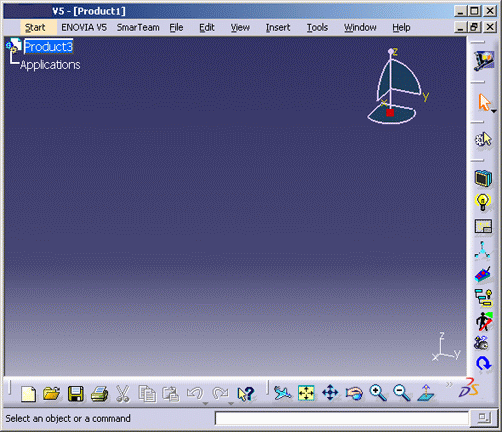Screen dimensions: 502x432
Task: Click the Print icon
Action: (99, 394)
